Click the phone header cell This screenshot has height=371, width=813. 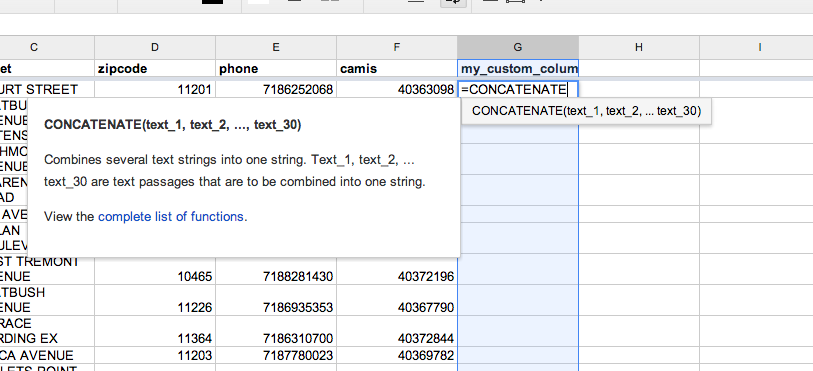pyautogui.click(x=276, y=68)
